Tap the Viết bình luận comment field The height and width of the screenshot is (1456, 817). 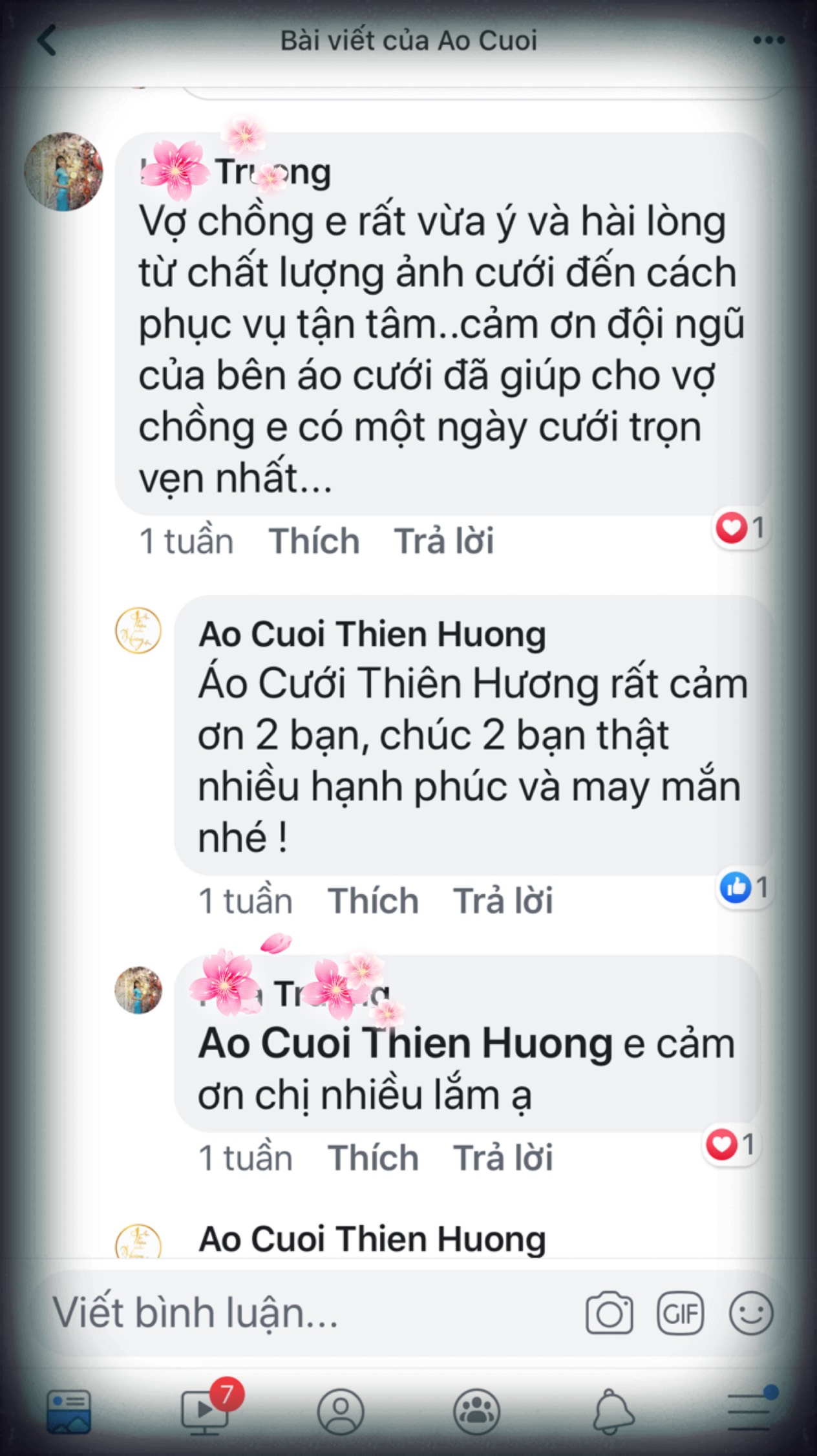point(310,1313)
